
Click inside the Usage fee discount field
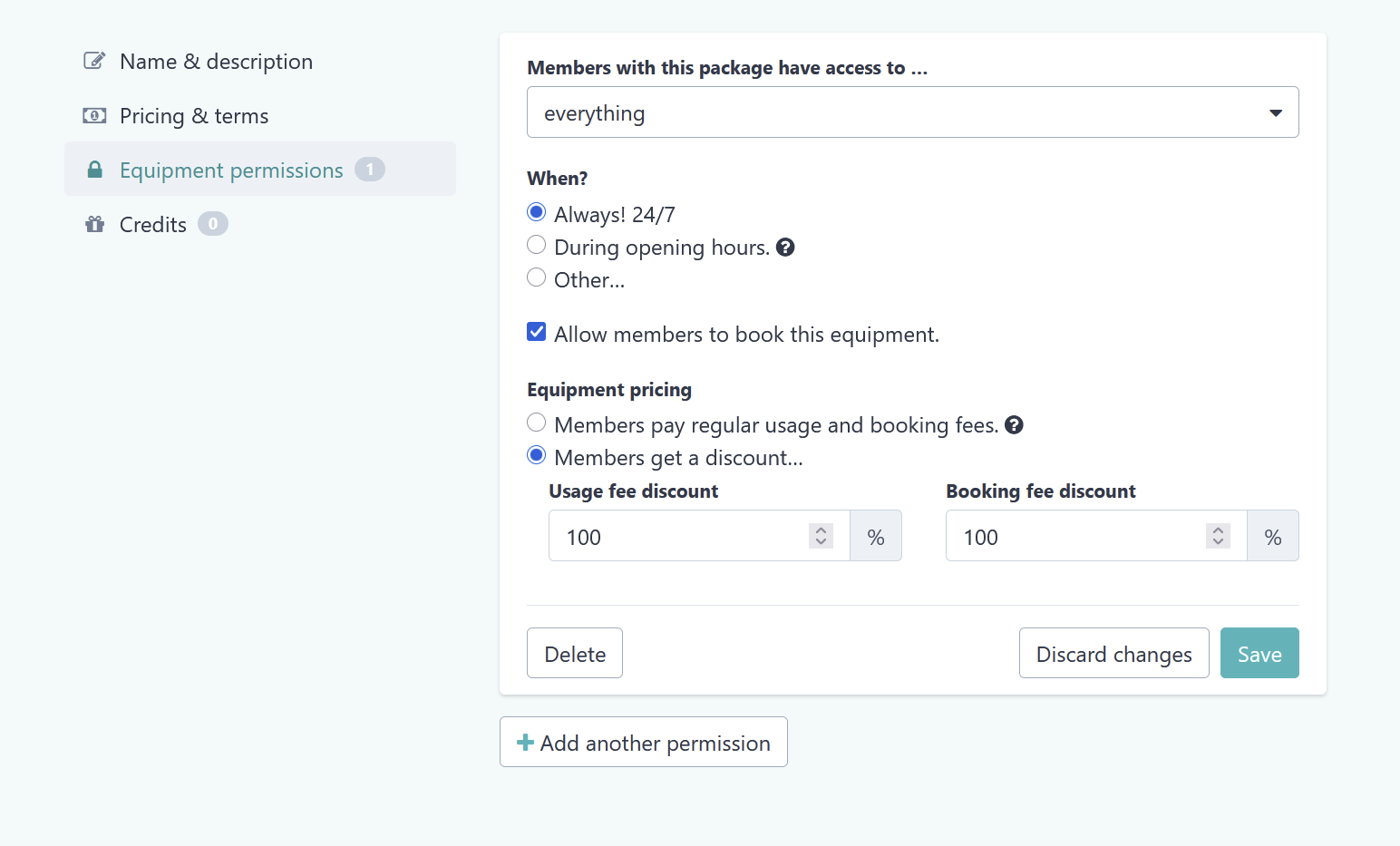click(x=680, y=536)
